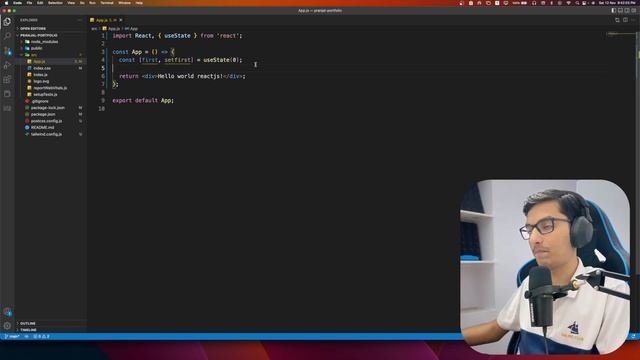Open the Run and Debug view
The width and height of the screenshot is (640, 360).
7,65
